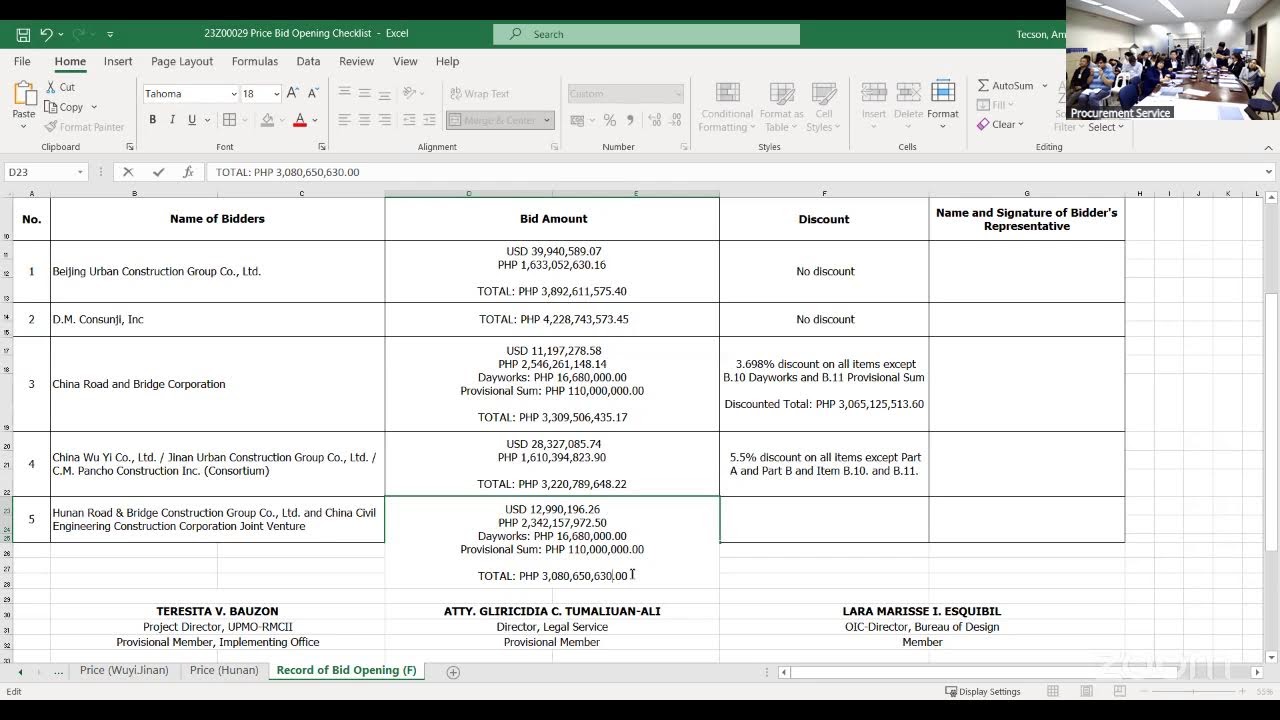Select the D.M. Consunji, Inc cell
This screenshot has width=1280, height=720.
217,319
